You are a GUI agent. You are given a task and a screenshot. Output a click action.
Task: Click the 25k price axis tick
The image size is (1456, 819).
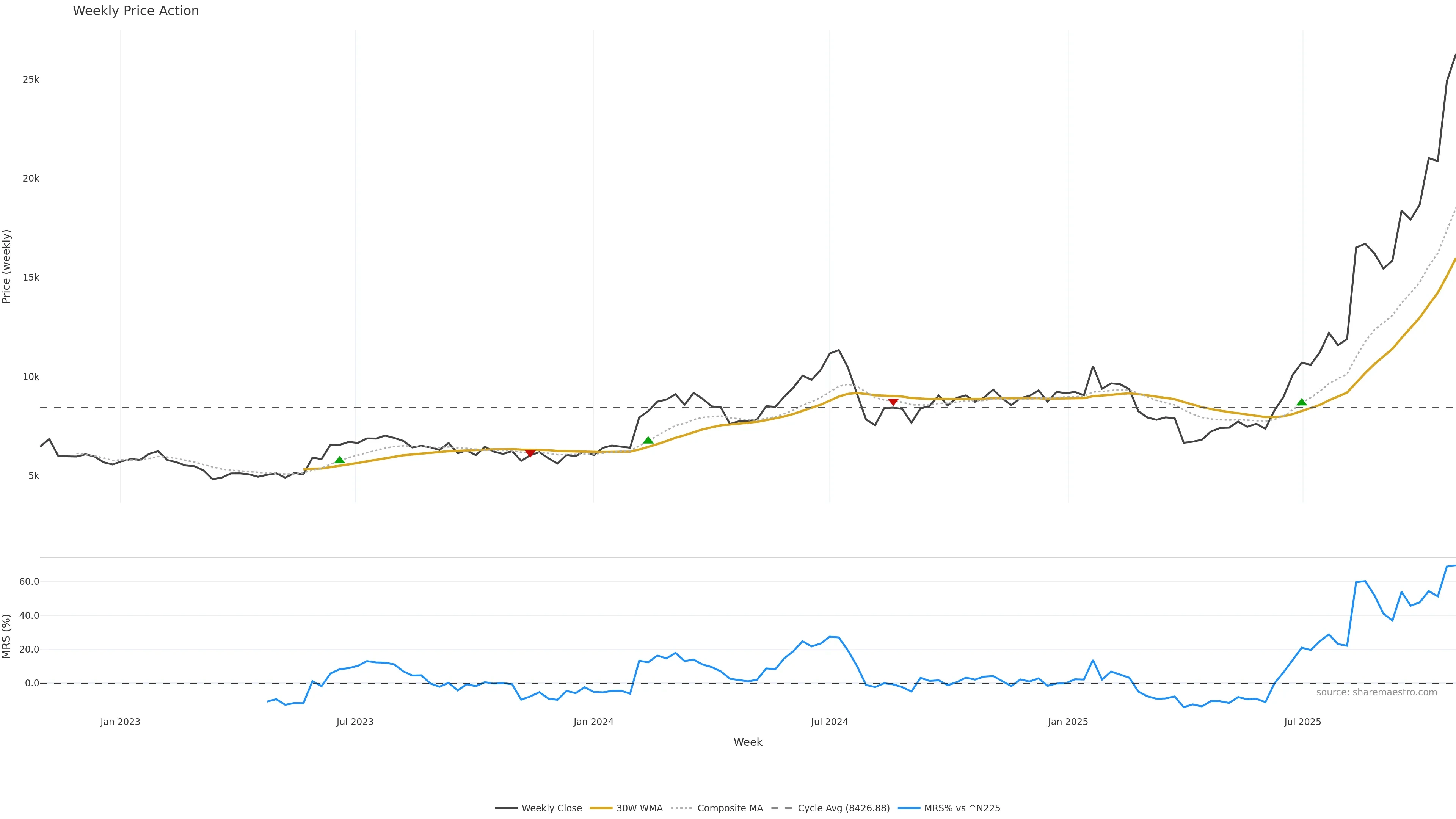30,80
